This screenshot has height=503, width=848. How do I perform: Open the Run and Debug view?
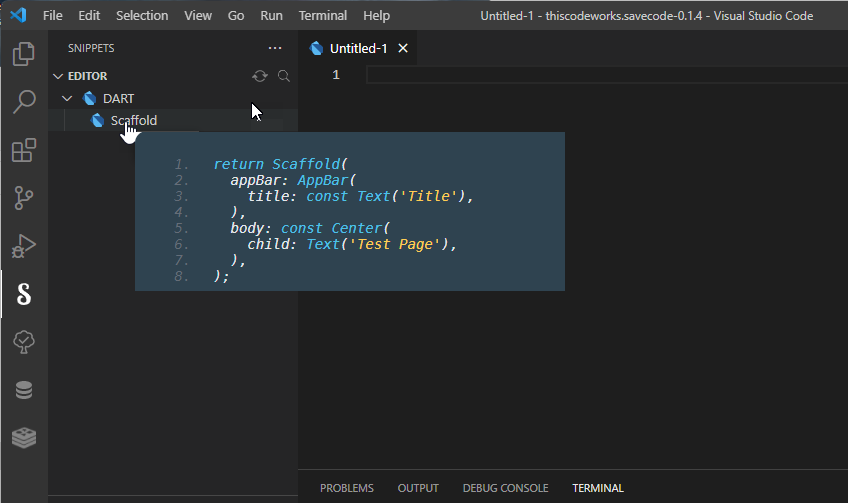(x=24, y=246)
